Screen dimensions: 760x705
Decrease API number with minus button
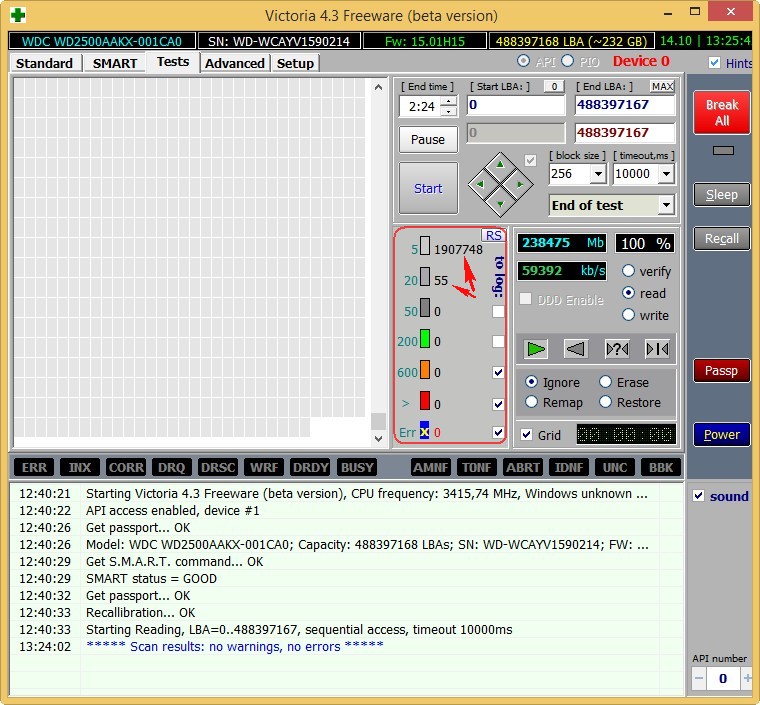698,678
